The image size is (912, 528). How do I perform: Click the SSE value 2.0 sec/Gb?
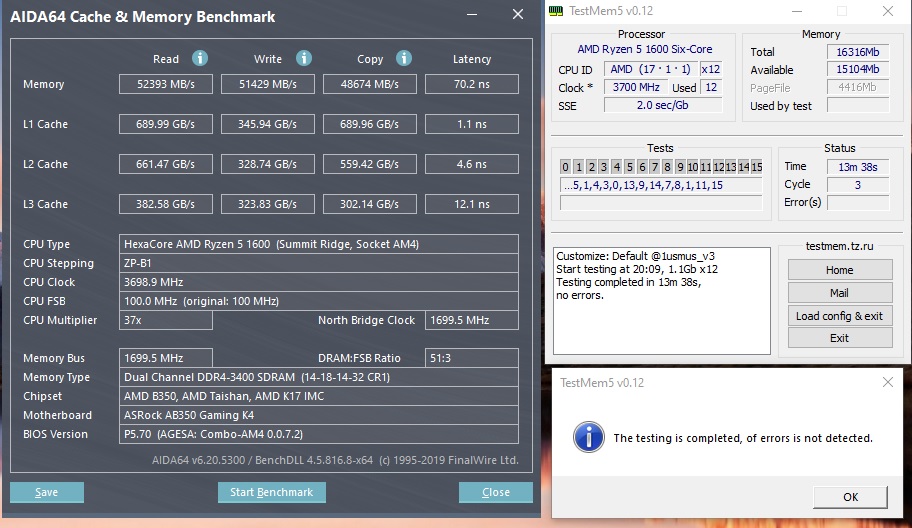point(663,105)
